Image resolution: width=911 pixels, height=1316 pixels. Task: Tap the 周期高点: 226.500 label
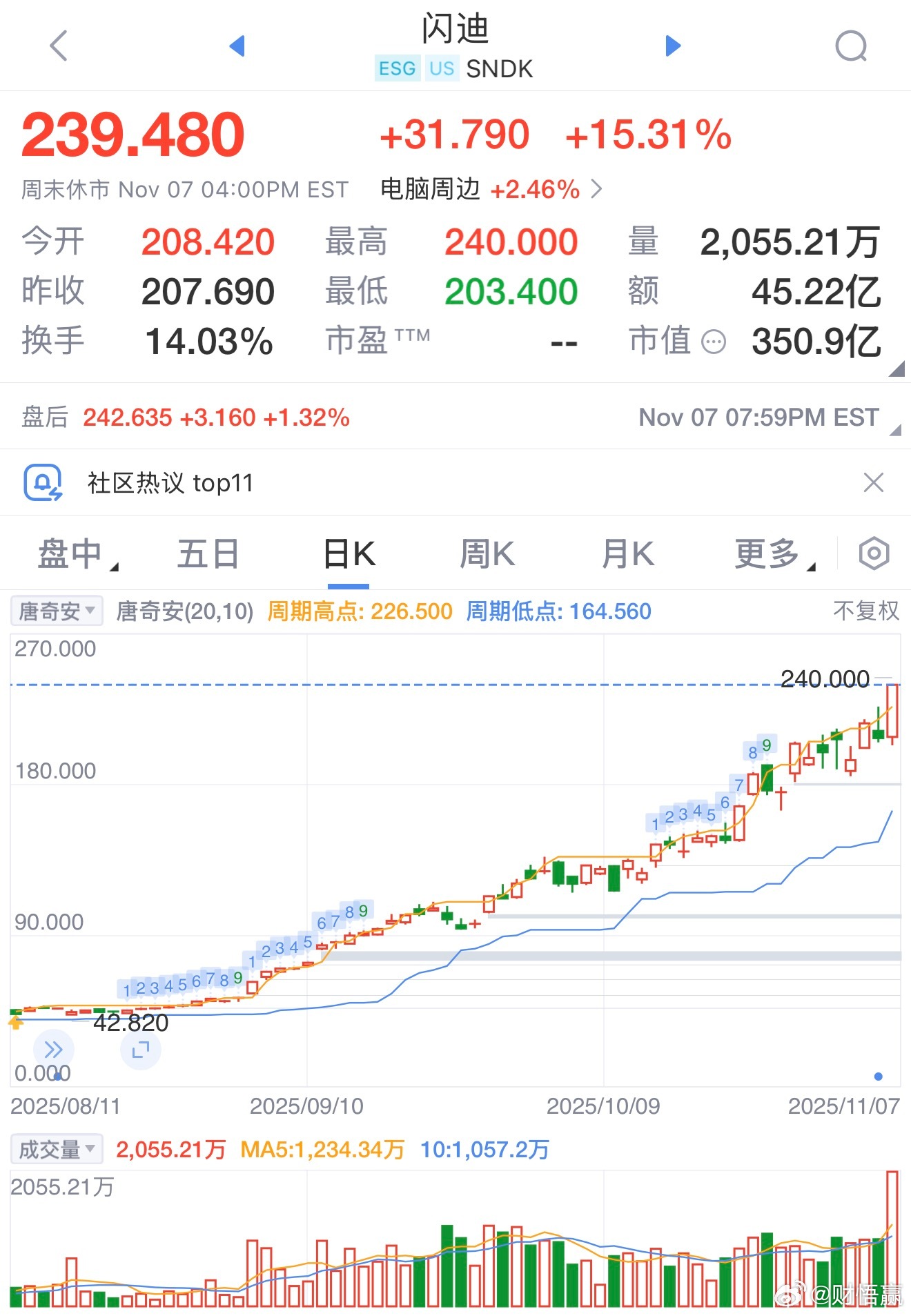pos(360,611)
